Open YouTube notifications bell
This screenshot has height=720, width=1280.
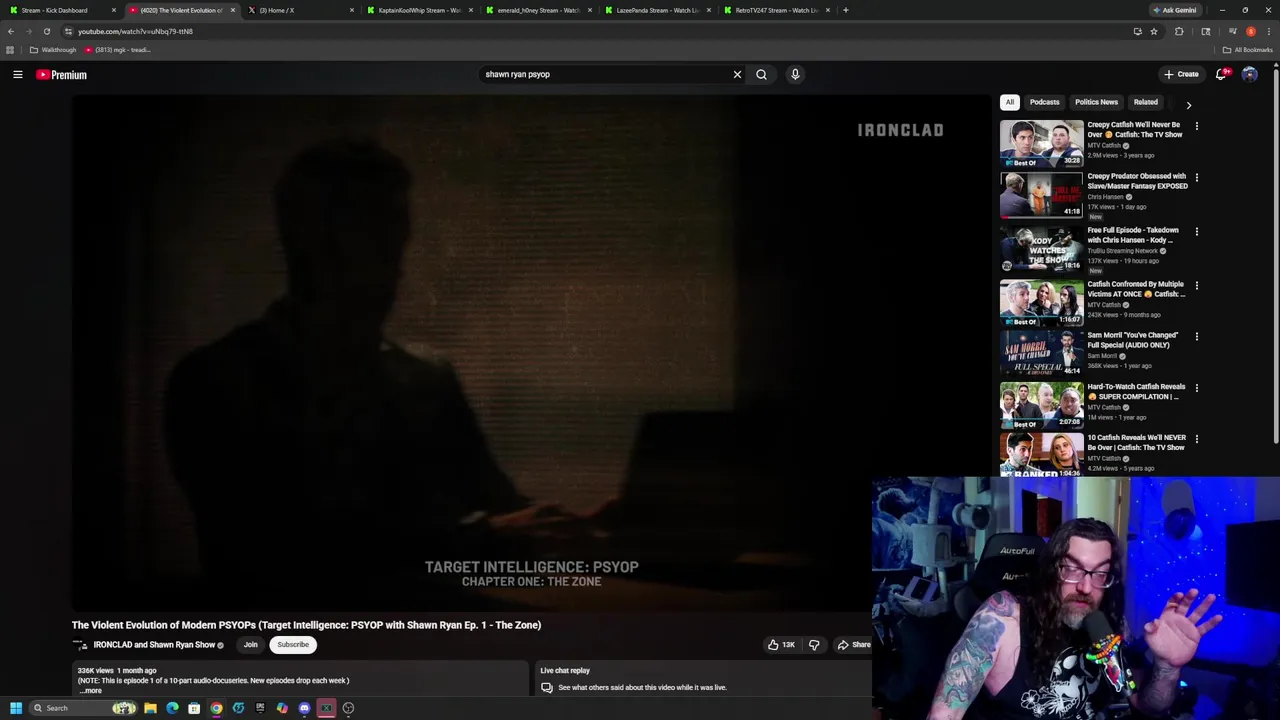[x=1222, y=74]
